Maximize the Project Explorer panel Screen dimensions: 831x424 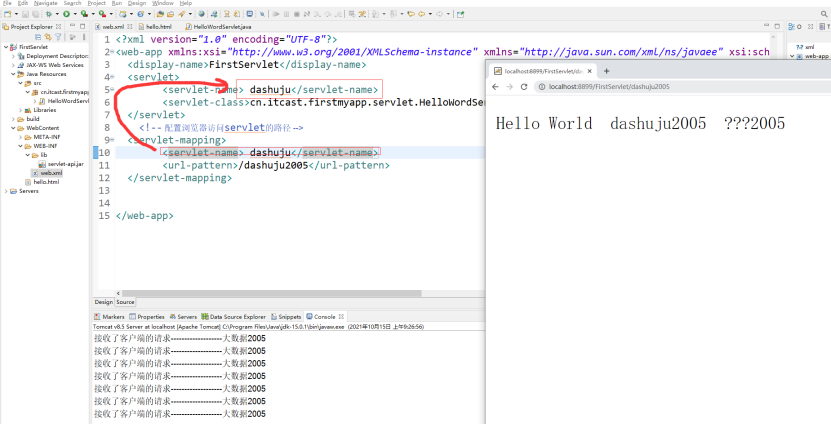pyautogui.click(x=83, y=26)
